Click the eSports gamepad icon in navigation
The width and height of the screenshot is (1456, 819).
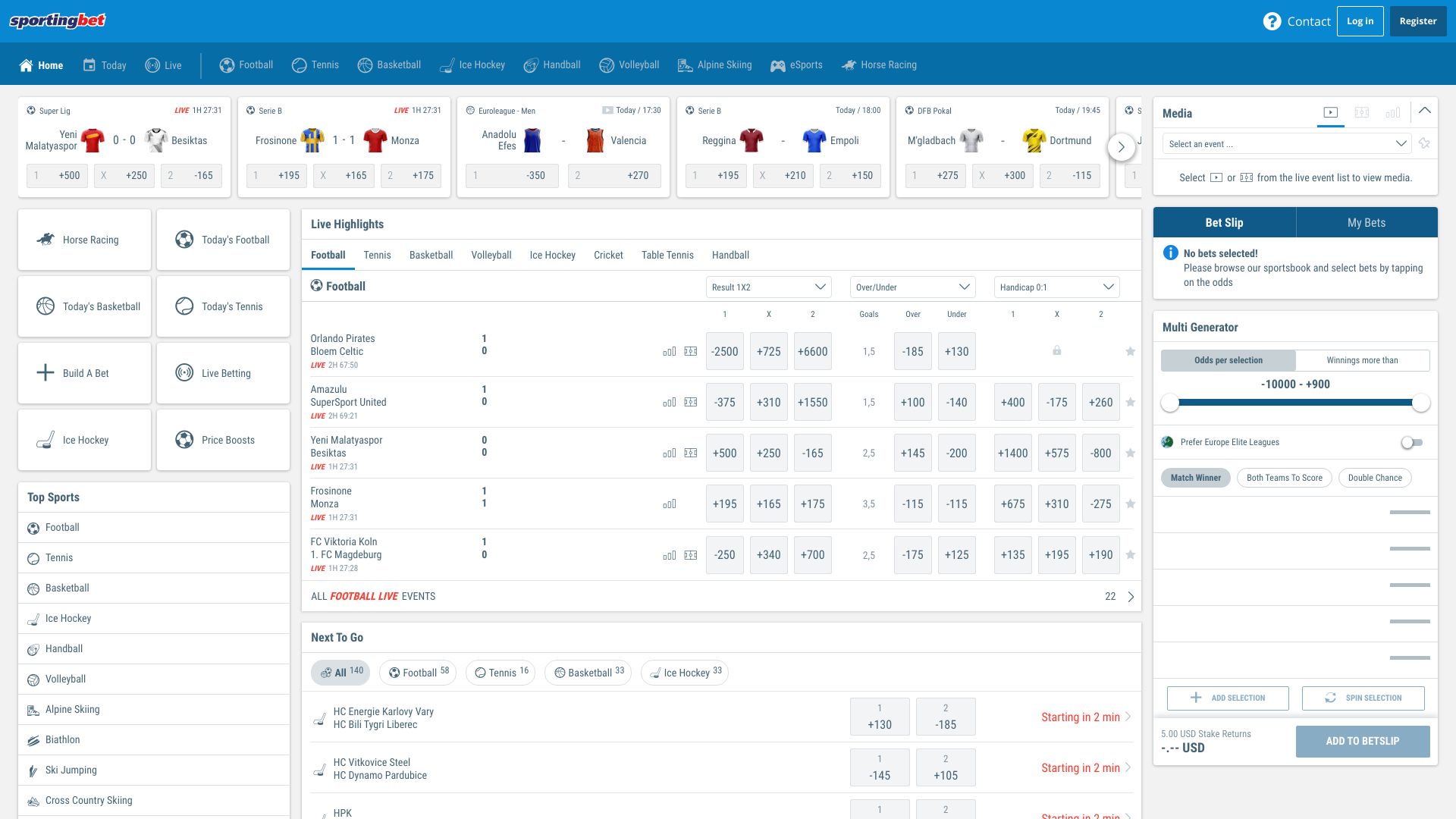coord(777,66)
